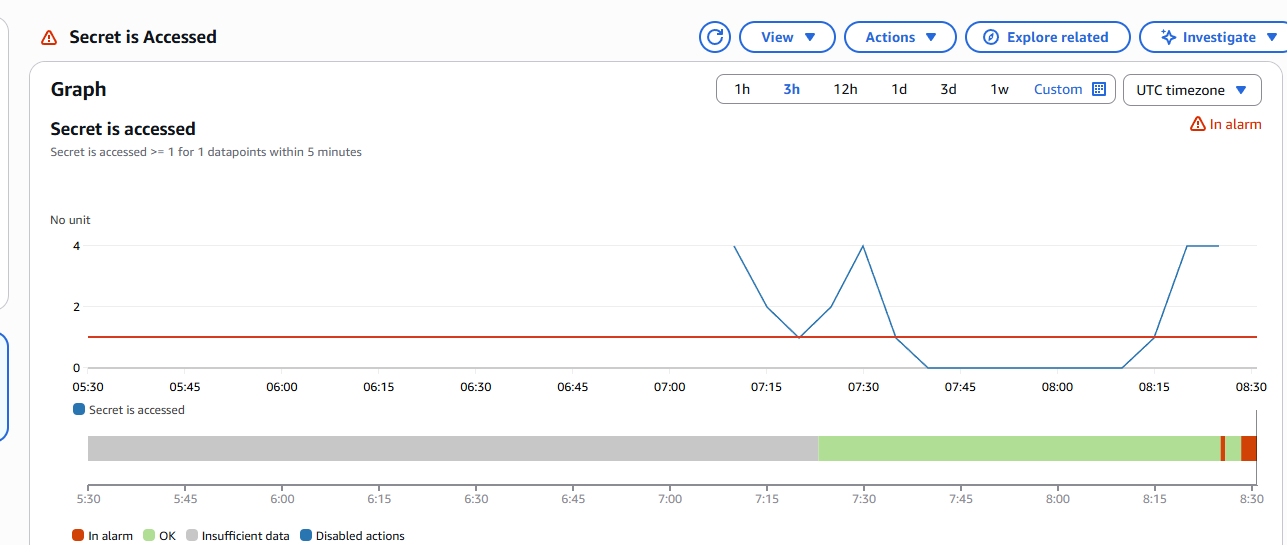Open the Actions dropdown menu
This screenshot has width=1287, height=545.
901,37
